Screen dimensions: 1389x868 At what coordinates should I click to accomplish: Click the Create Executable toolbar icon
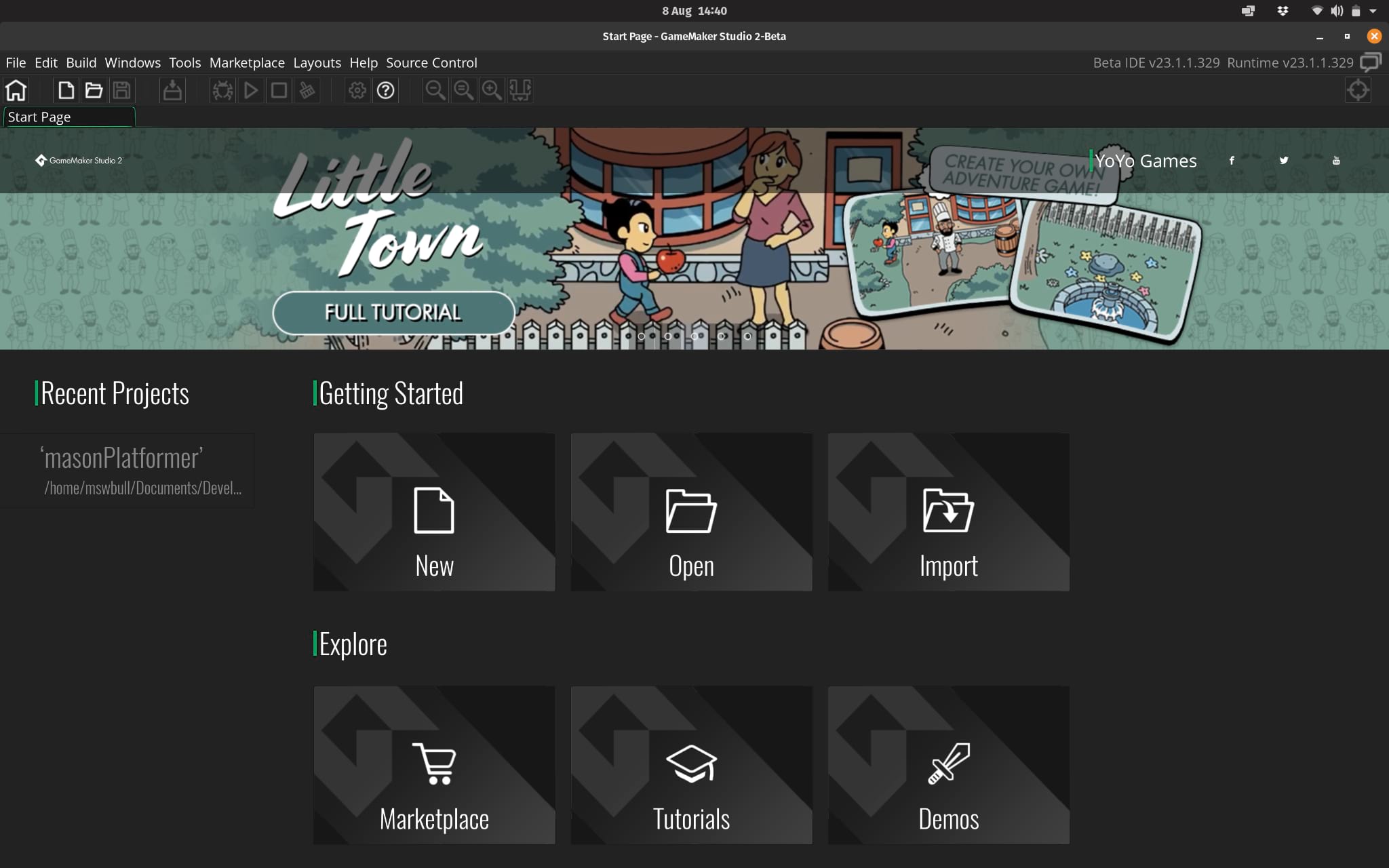tap(172, 90)
